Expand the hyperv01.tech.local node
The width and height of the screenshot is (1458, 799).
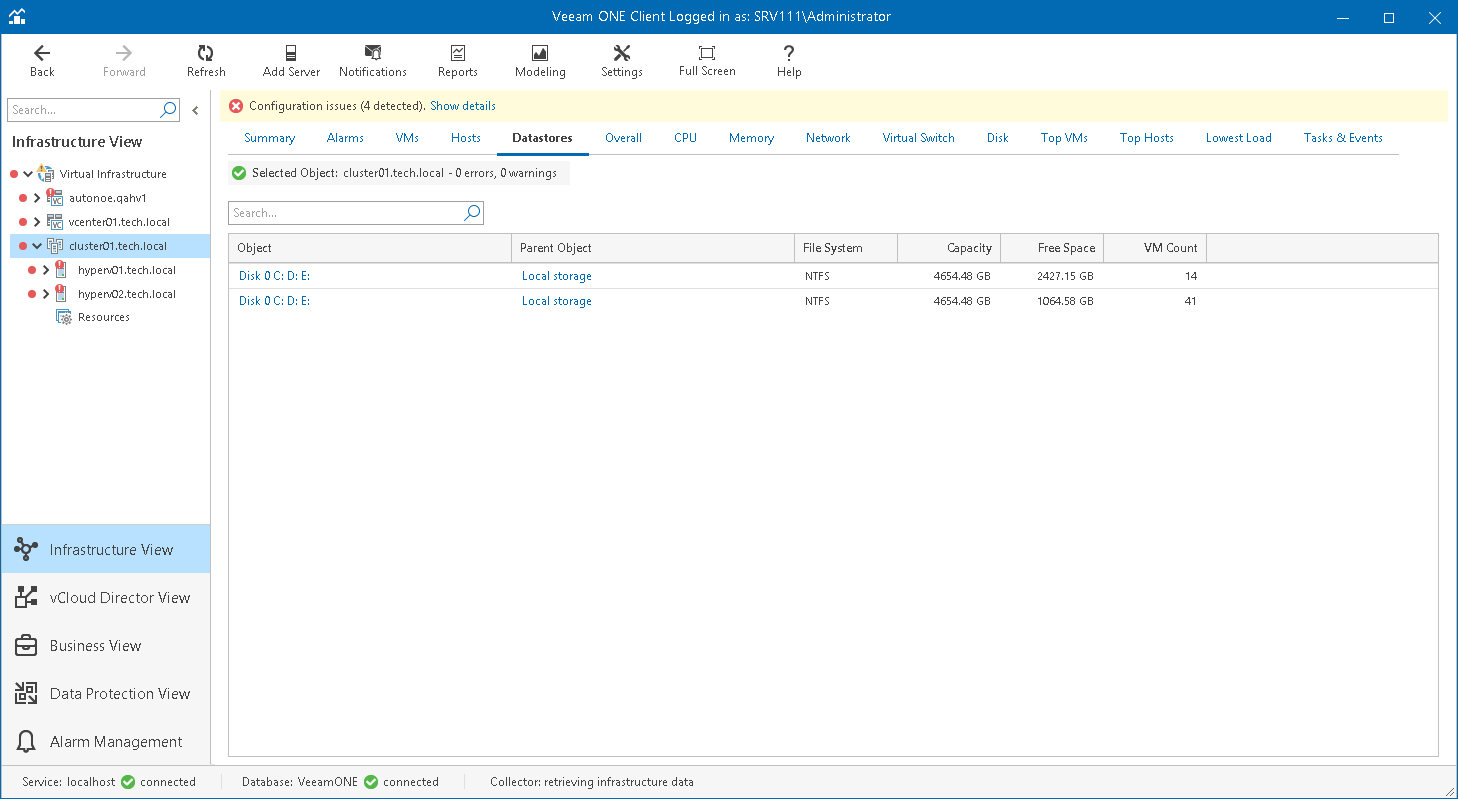[46, 270]
